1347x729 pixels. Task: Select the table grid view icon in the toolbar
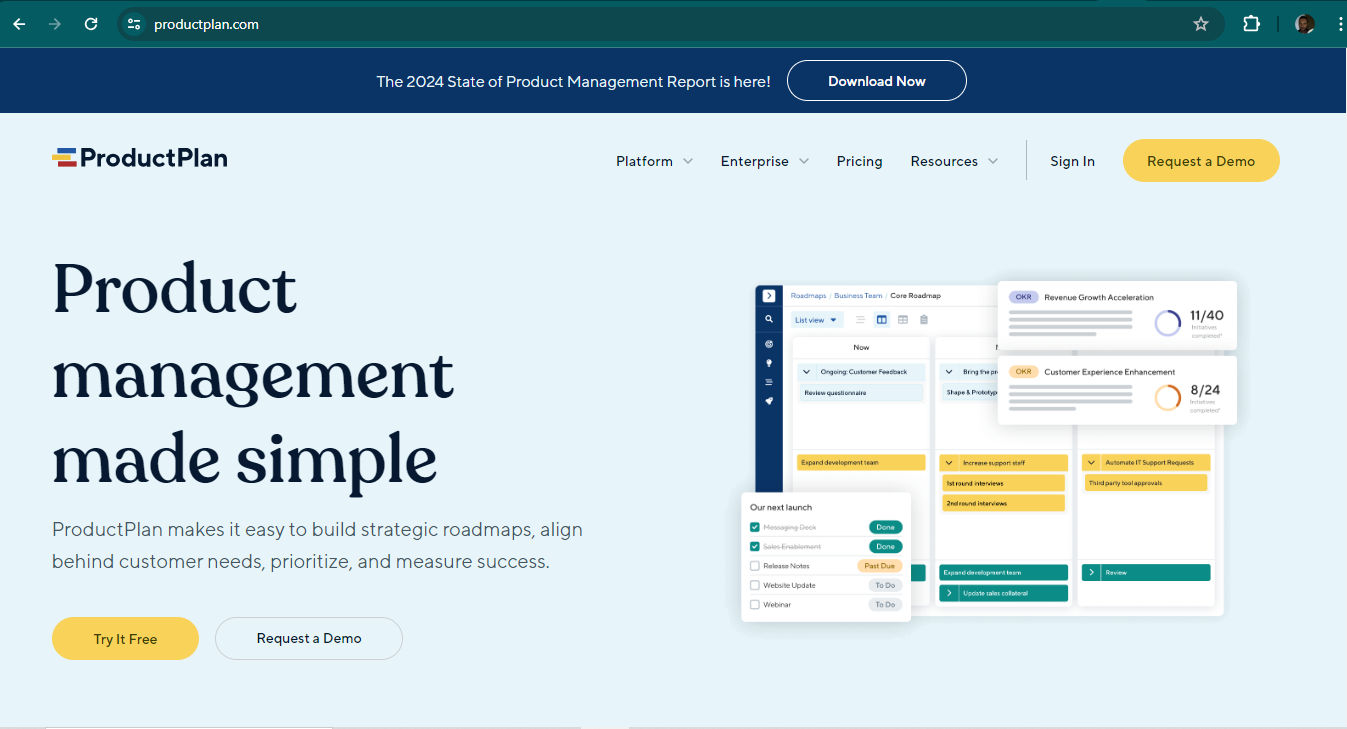(902, 320)
